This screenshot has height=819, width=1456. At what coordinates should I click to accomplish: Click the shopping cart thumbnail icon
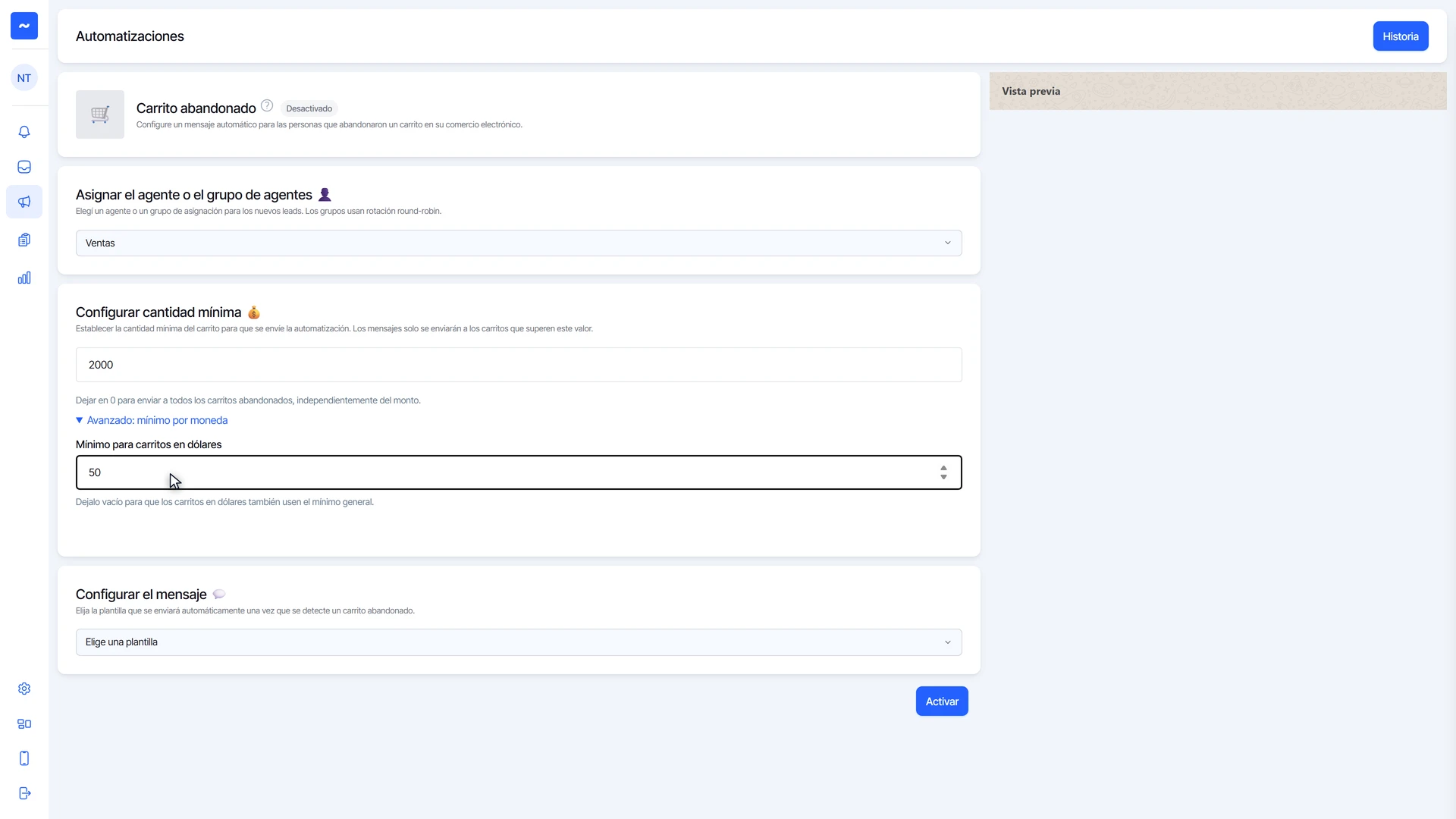pyautogui.click(x=100, y=115)
